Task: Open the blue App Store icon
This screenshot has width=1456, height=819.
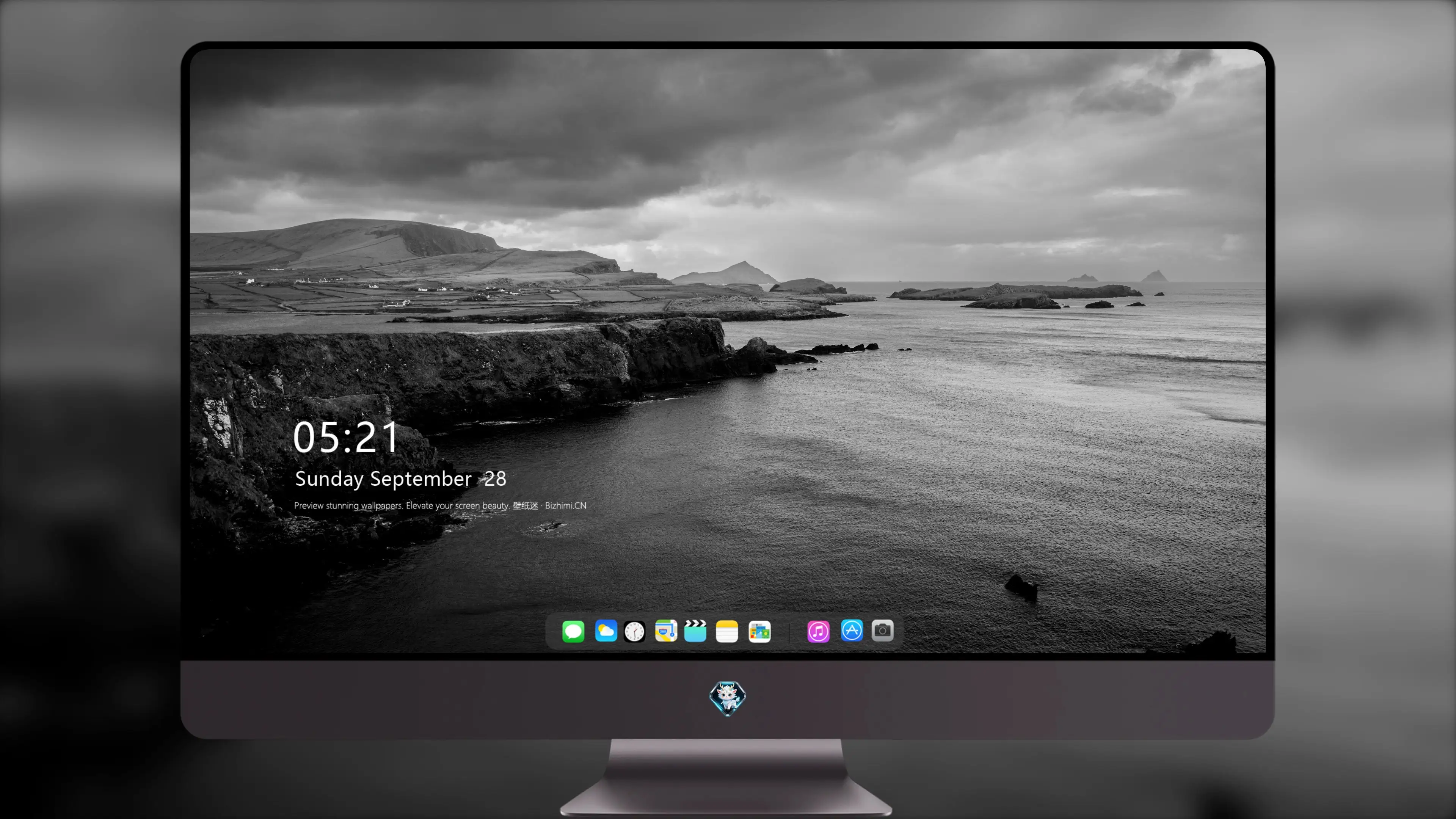Action: pyautogui.click(x=852, y=631)
